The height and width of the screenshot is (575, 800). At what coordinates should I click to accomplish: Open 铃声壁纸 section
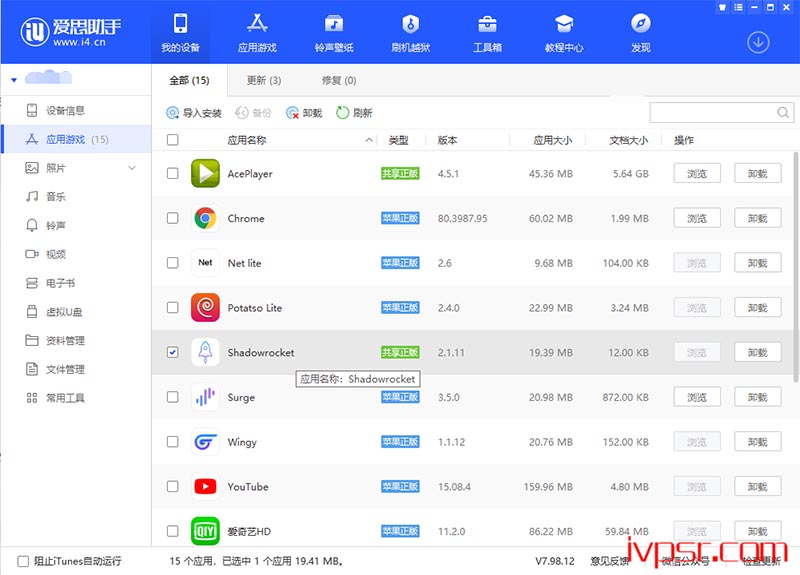point(334,33)
